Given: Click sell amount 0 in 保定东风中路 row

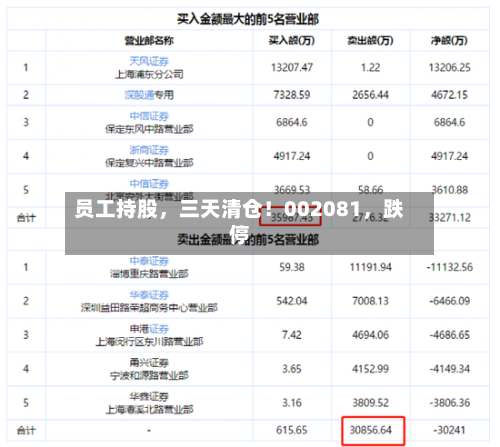Looking at the screenshot, I should [x=370, y=122].
